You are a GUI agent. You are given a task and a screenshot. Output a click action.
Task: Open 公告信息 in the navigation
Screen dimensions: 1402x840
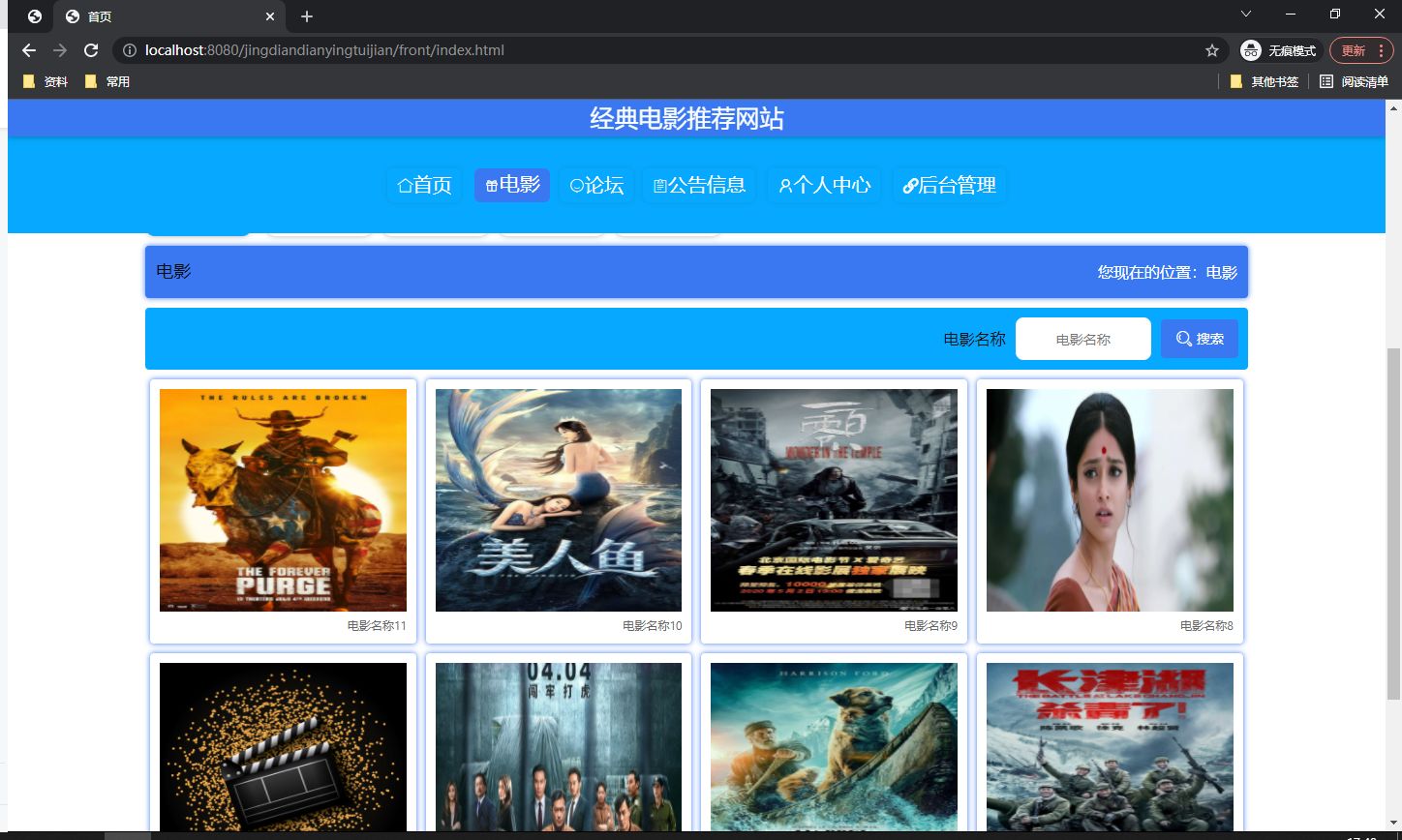(x=699, y=185)
